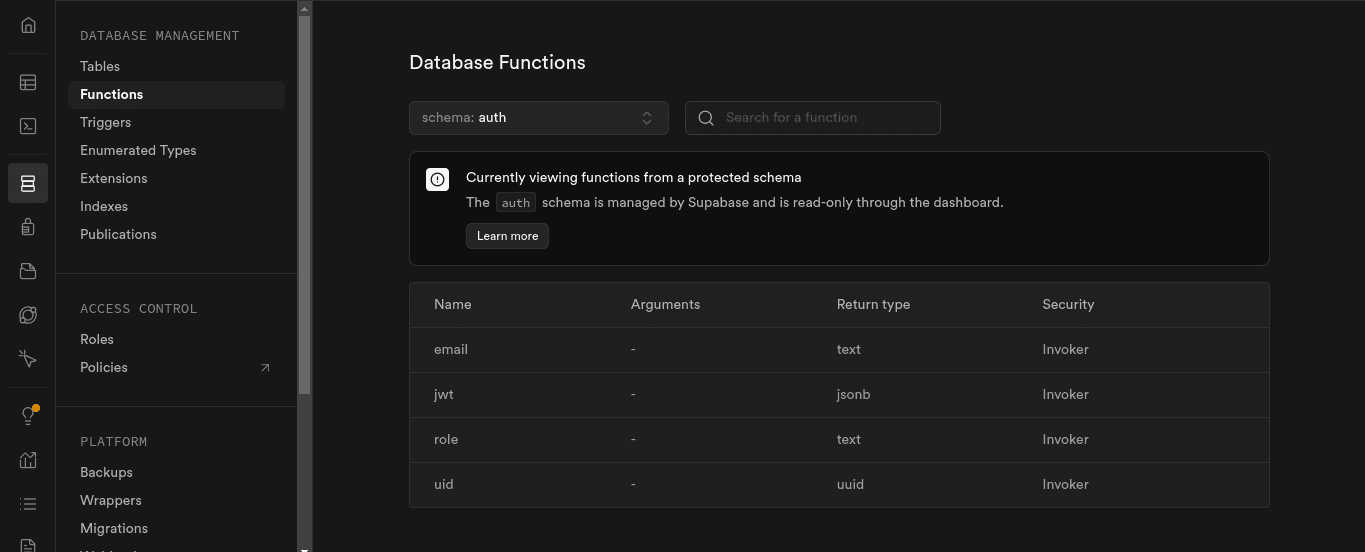1365x552 pixels.
Task: Open Roles under Access Control
Action: click(97, 339)
